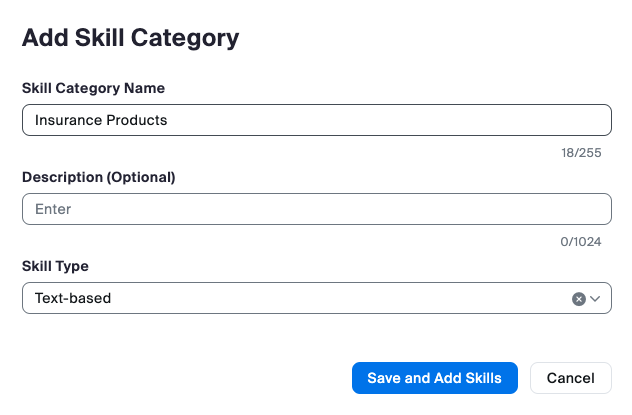The width and height of the screenshot is (632, 415).
Task: Select the 'Description (Optional)' label
Action: [x=98, y=177]
